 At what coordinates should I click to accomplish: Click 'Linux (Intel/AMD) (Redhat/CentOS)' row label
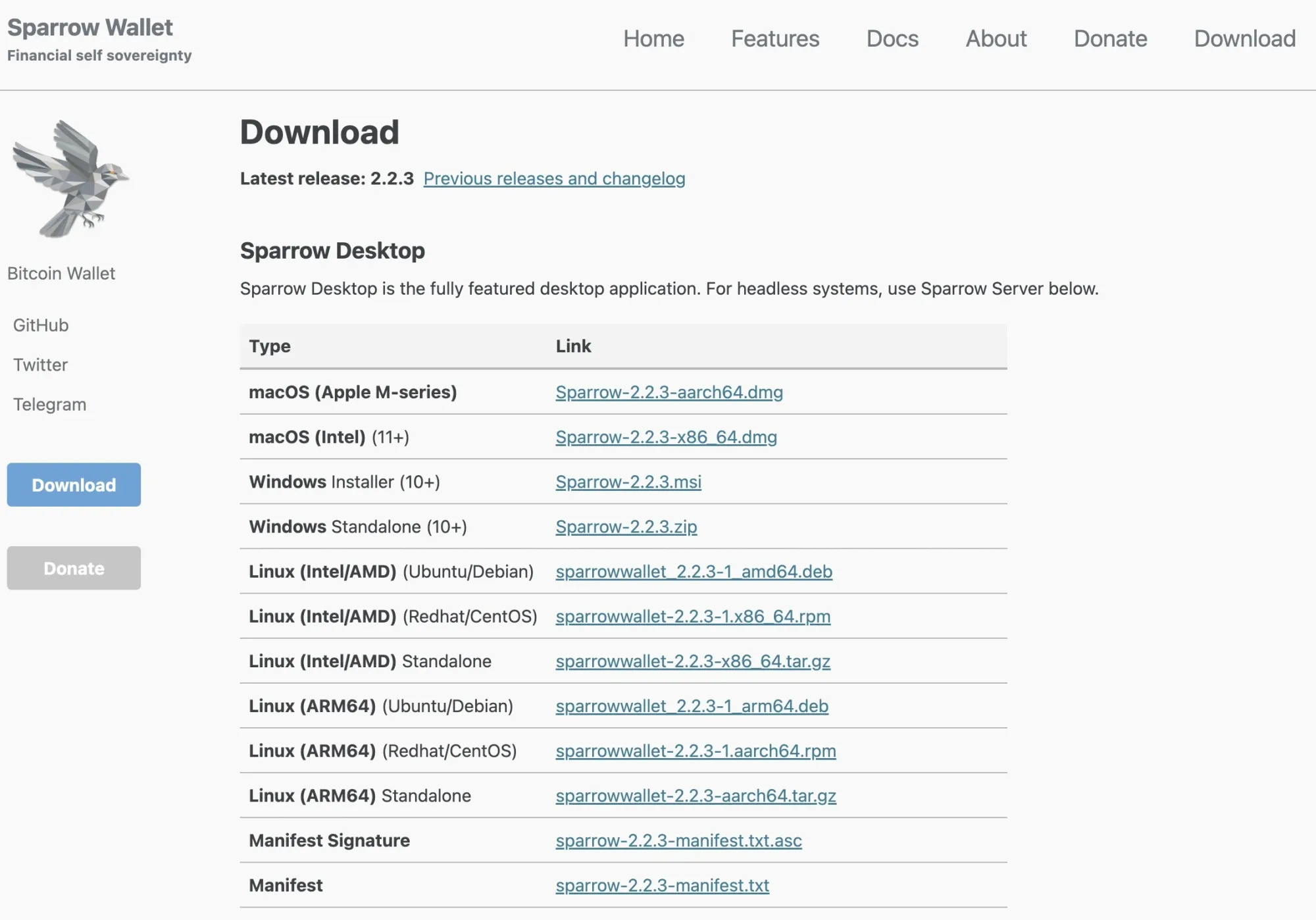[x=393, y=616]
